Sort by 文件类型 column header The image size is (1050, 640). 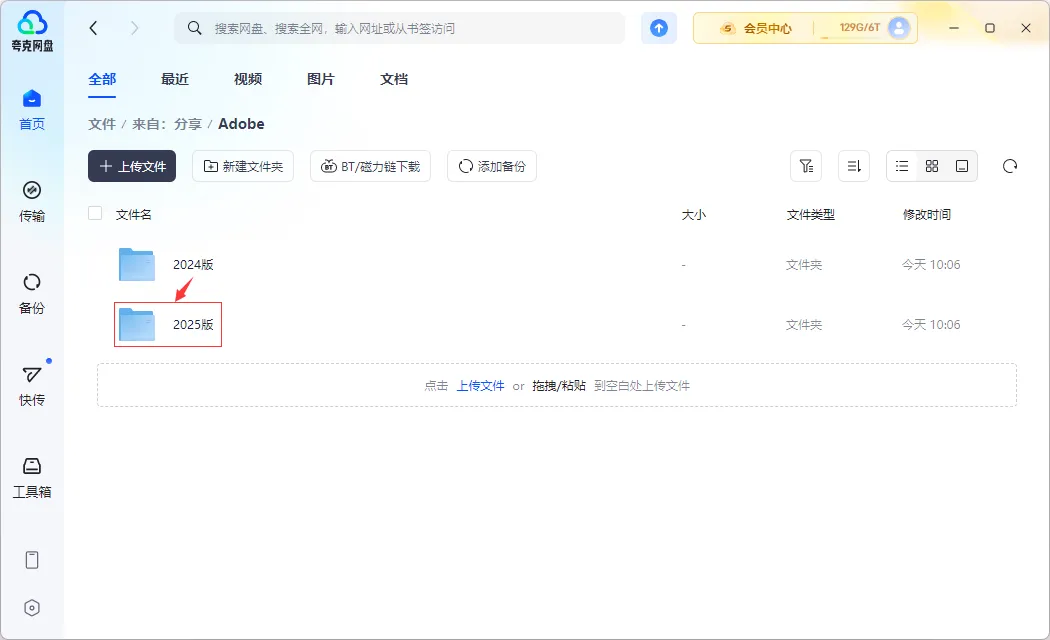(x=810, y=214)
